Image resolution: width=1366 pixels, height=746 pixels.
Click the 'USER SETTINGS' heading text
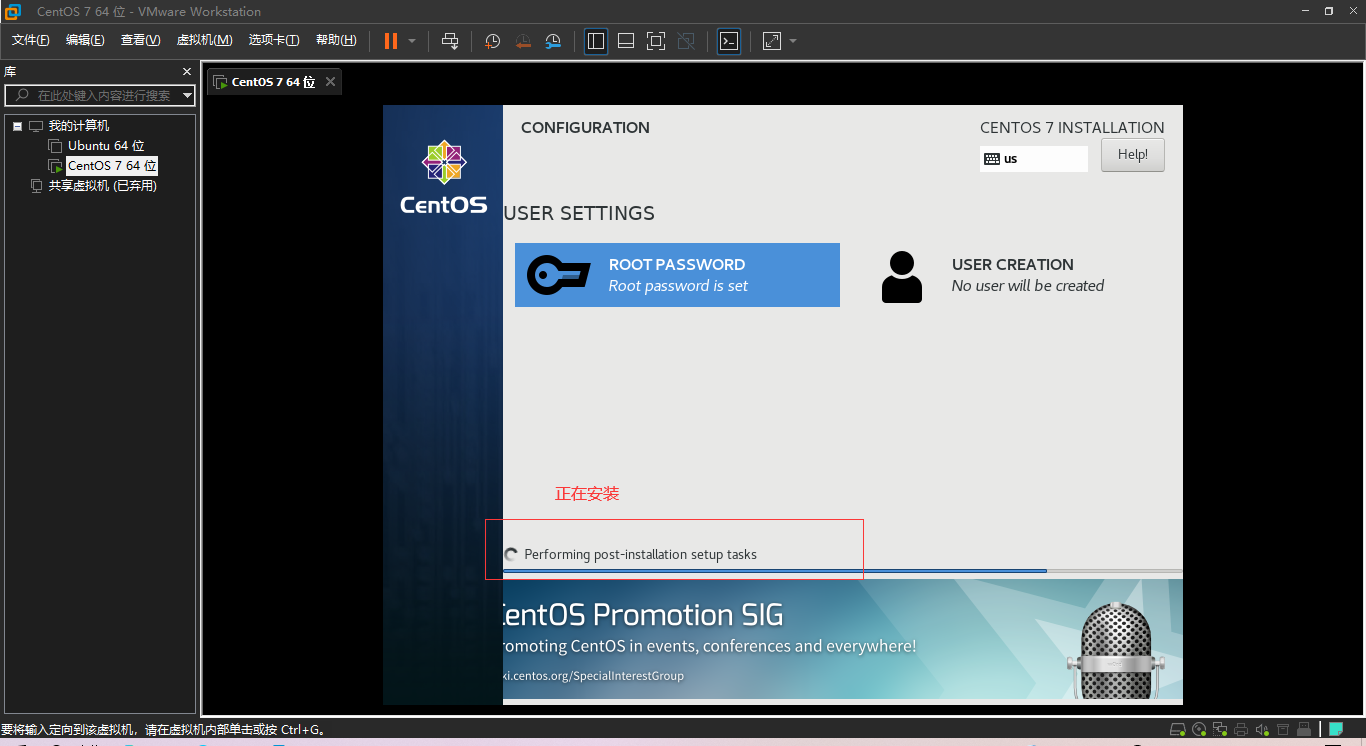579,213
